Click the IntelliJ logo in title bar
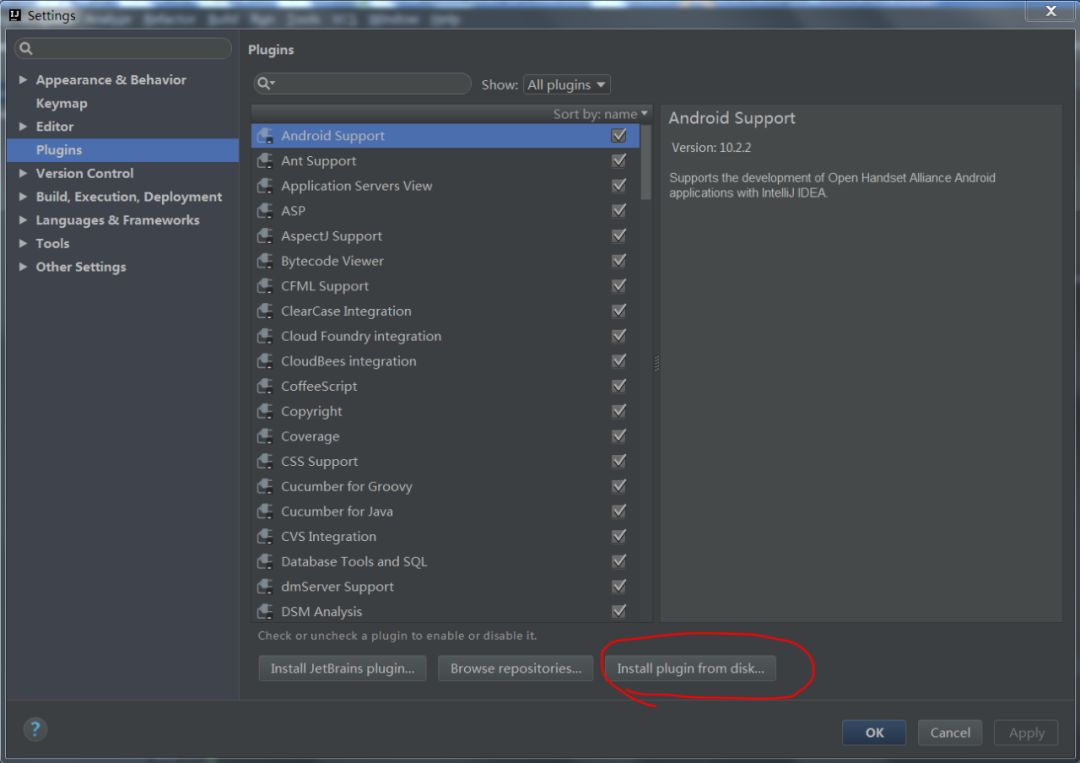Image resolution: width=1080 pixels, height=763 pixels. (14, 14)
